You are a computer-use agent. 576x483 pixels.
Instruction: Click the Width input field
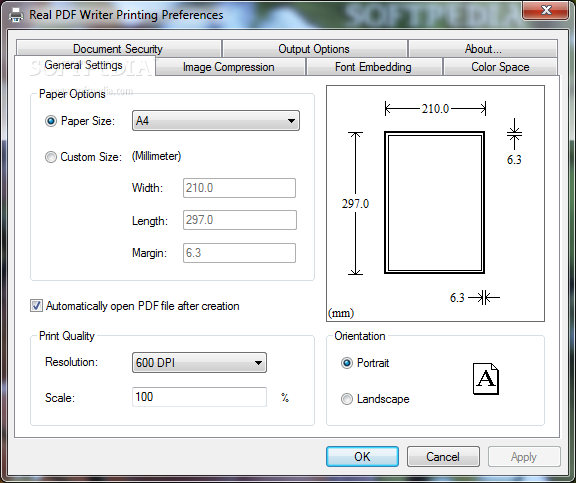pos(240,188)
